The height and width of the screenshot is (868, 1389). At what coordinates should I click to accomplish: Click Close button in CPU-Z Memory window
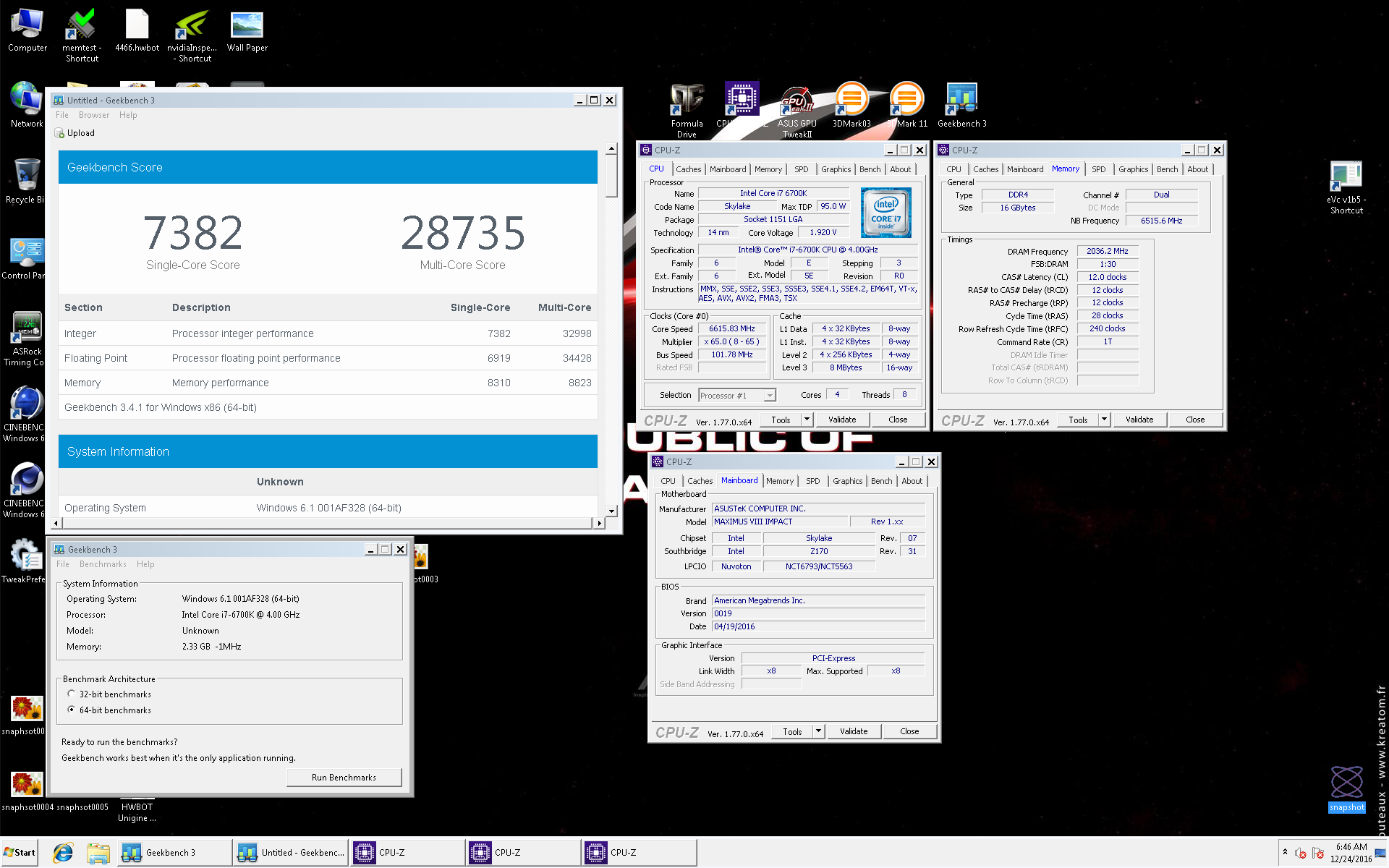[x=1195, y=420]
